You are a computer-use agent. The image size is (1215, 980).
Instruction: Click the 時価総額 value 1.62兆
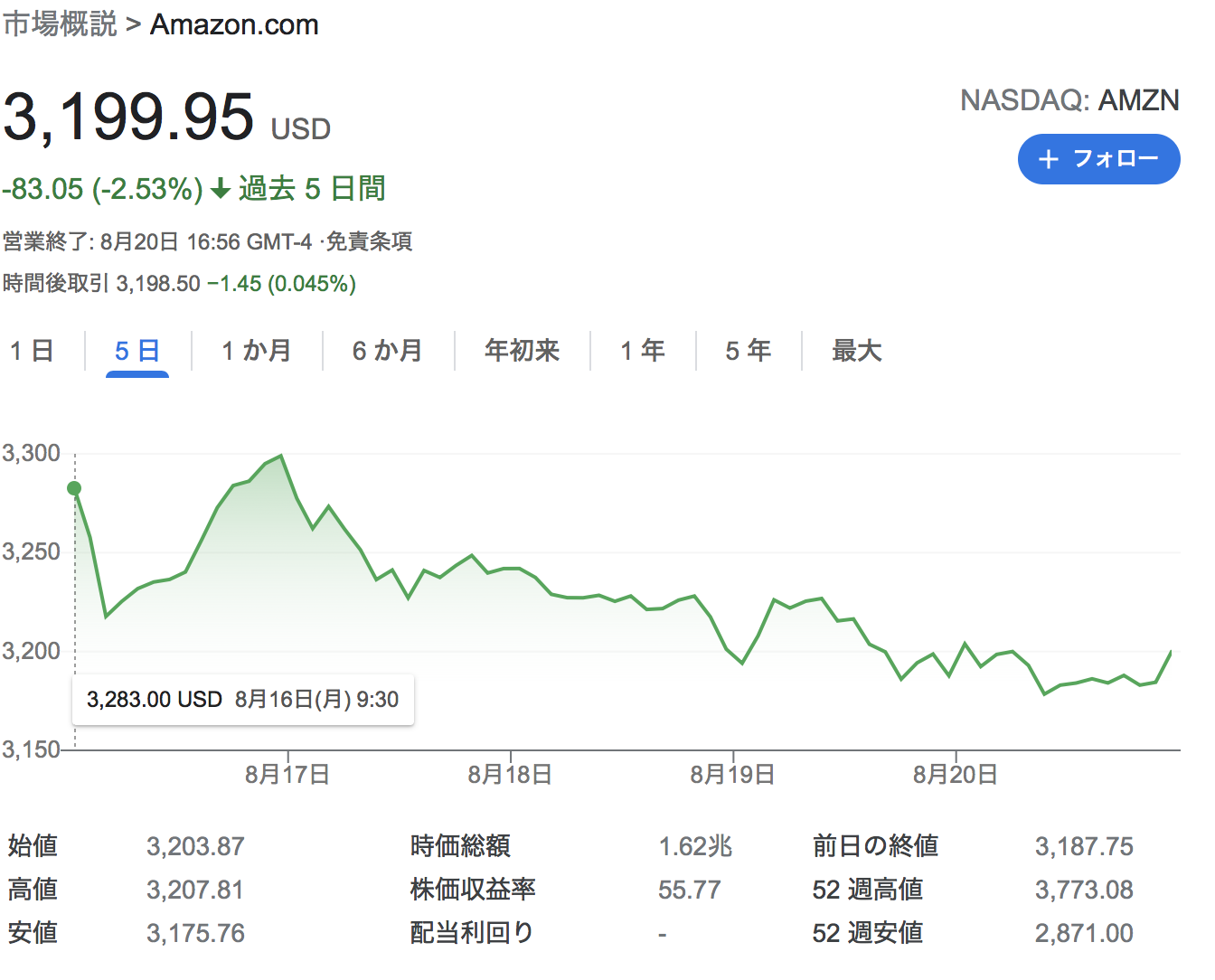point(695,847)
